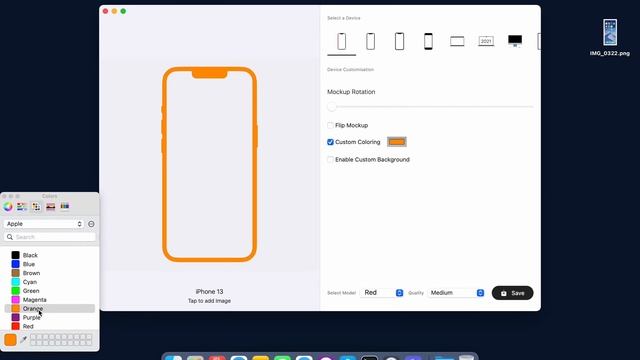This screenshot has height=360, width=640.
Task: Select the blank laptop outline device icon
Action: click(457, 41)
